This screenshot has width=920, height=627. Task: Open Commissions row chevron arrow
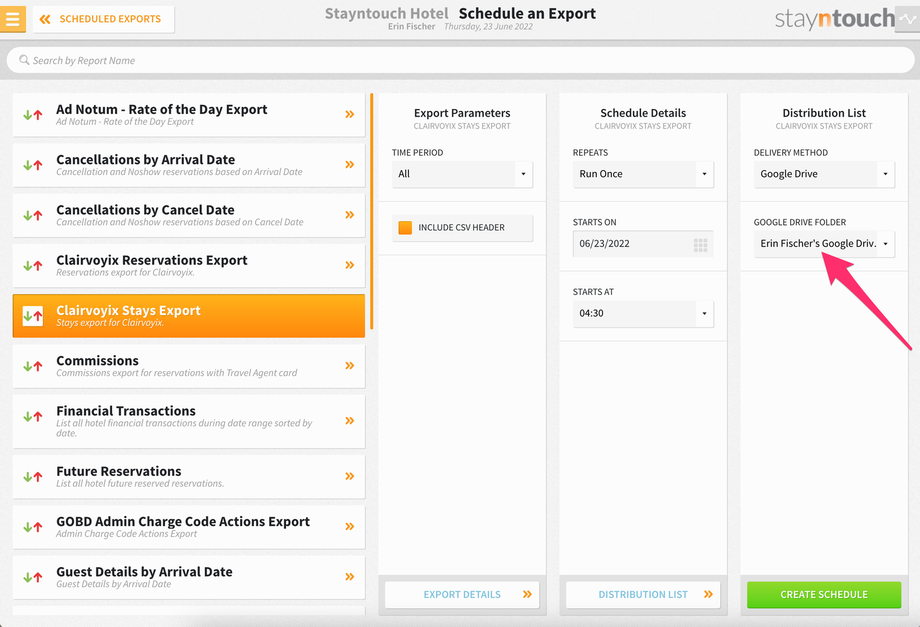(x=350, y=365)
